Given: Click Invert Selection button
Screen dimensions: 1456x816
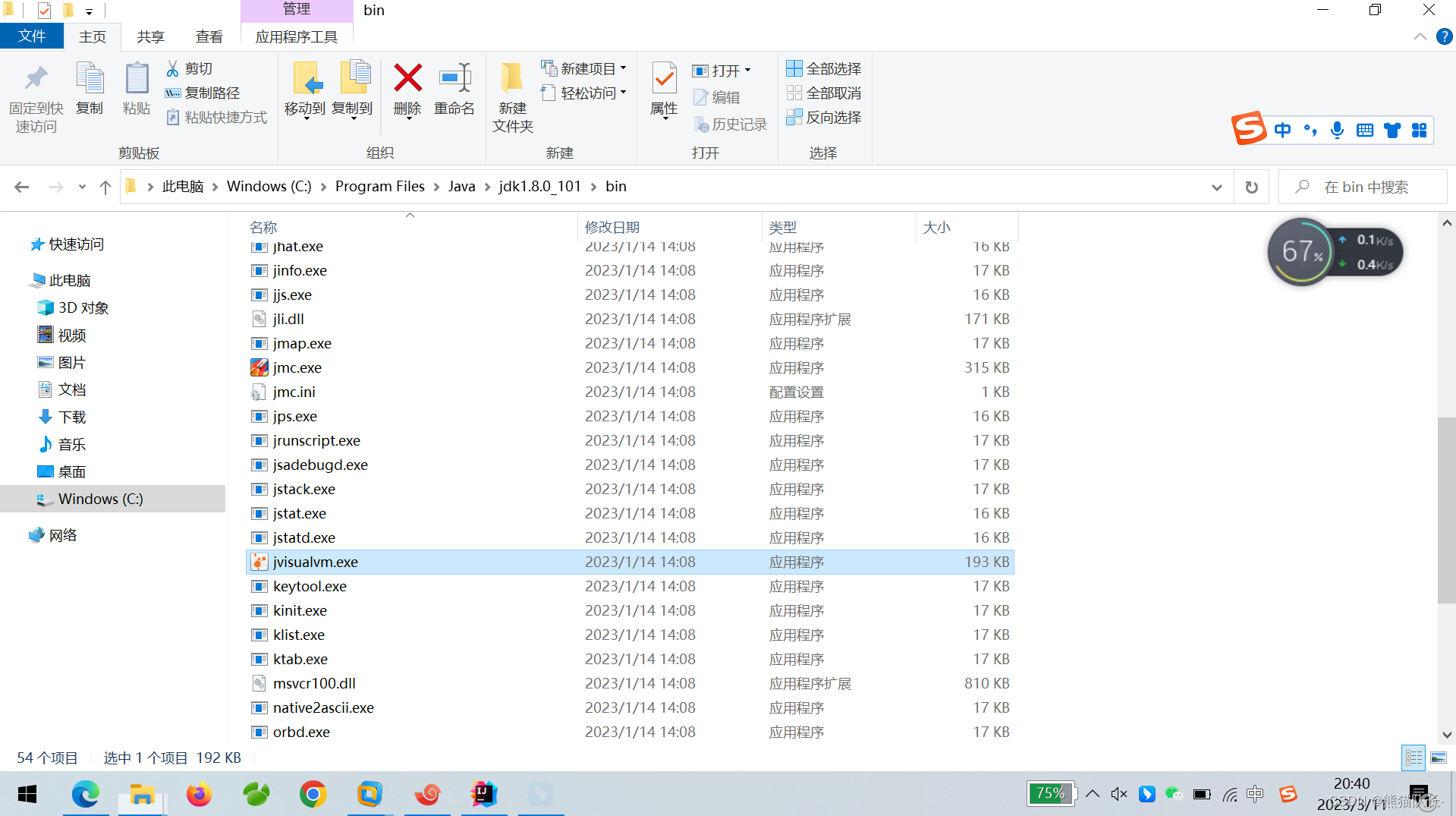Looking at the screenshot, I should pos(824,117).
